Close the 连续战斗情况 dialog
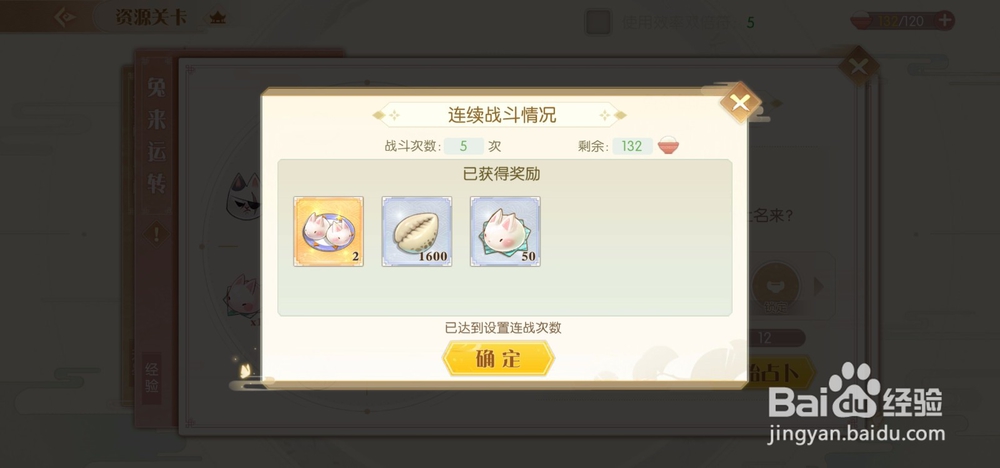The image size is (1000, 468). click(740, 102)
